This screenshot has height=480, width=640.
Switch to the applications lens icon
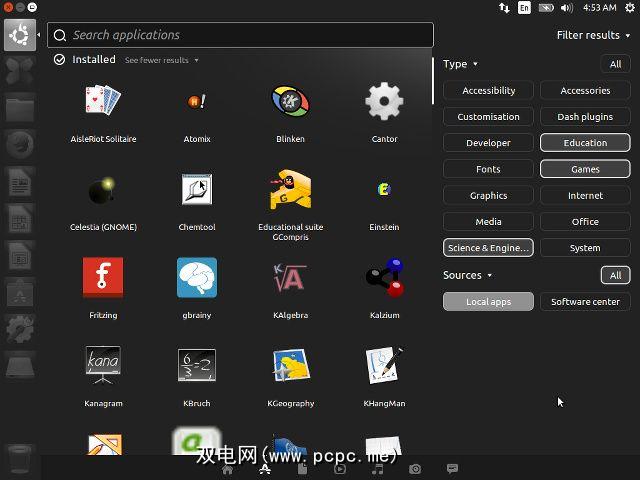[265, 469]
